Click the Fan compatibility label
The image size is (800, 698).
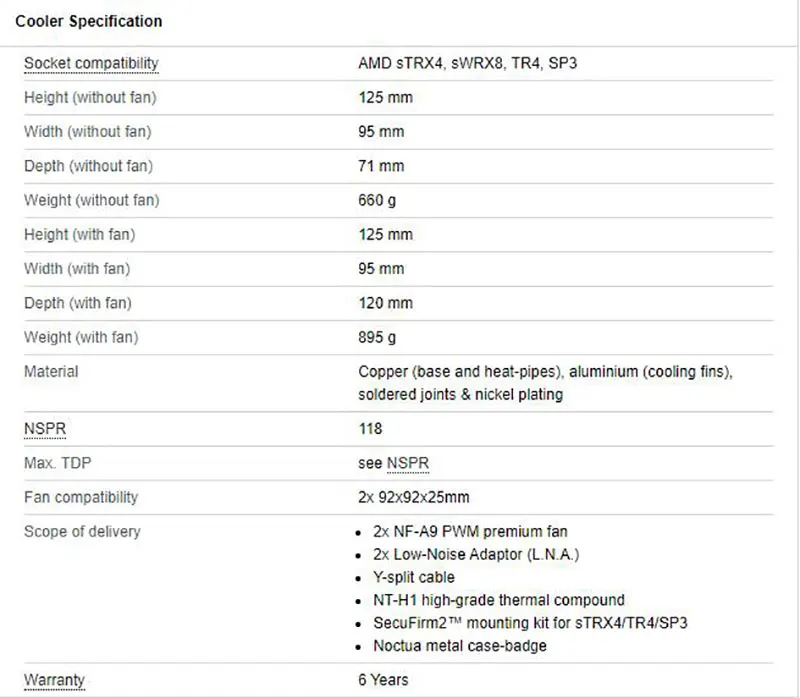point(81,497)
